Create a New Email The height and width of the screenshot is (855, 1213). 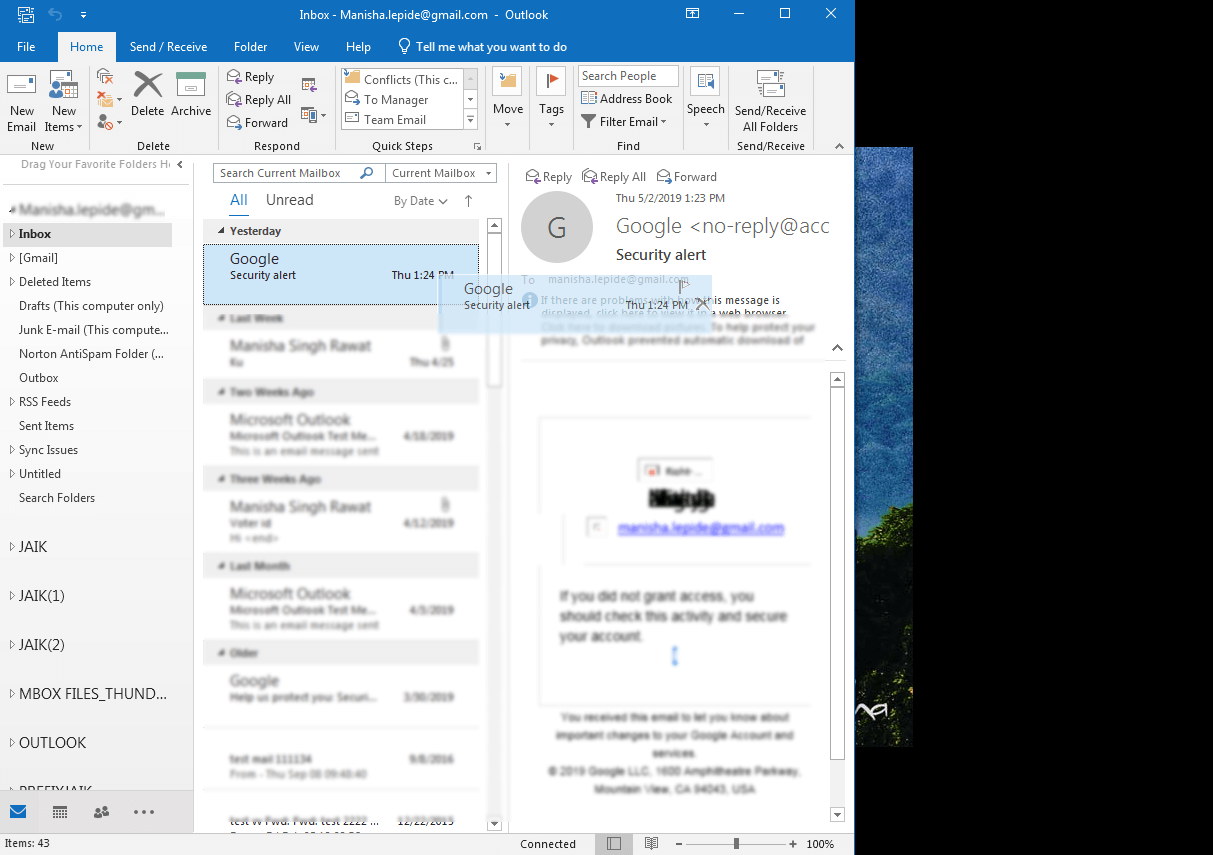tap(22, 102)
